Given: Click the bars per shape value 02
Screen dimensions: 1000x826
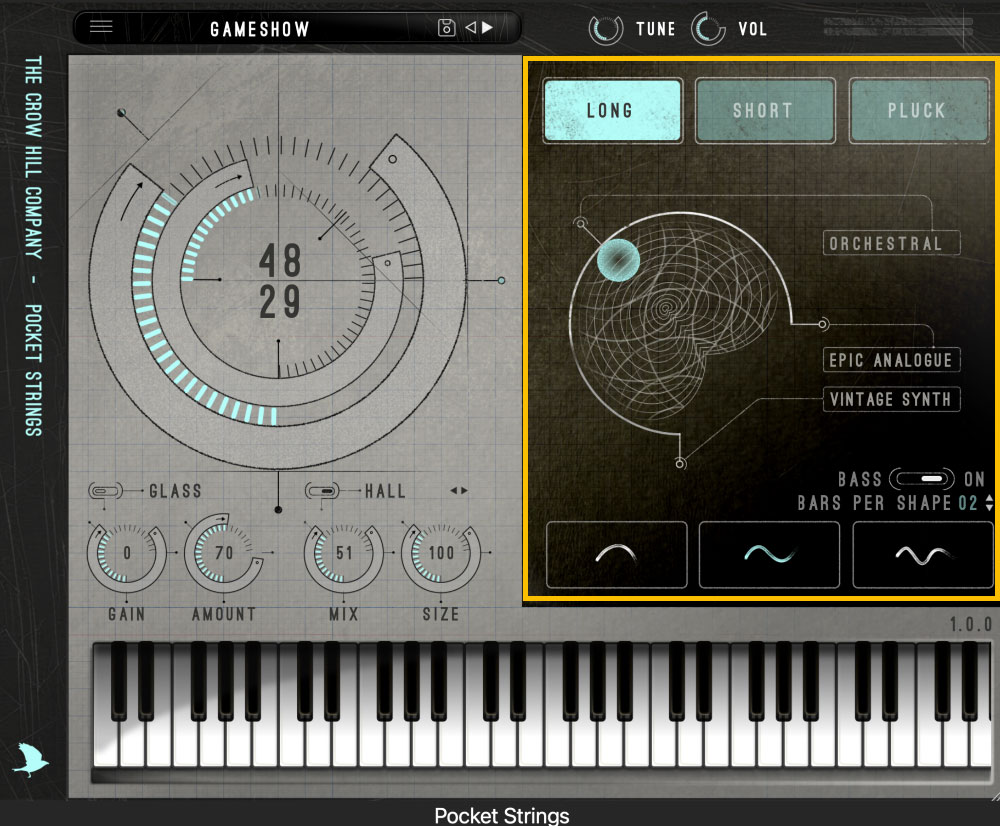Looking at the screenshot, I should click(x=968, y=503).
